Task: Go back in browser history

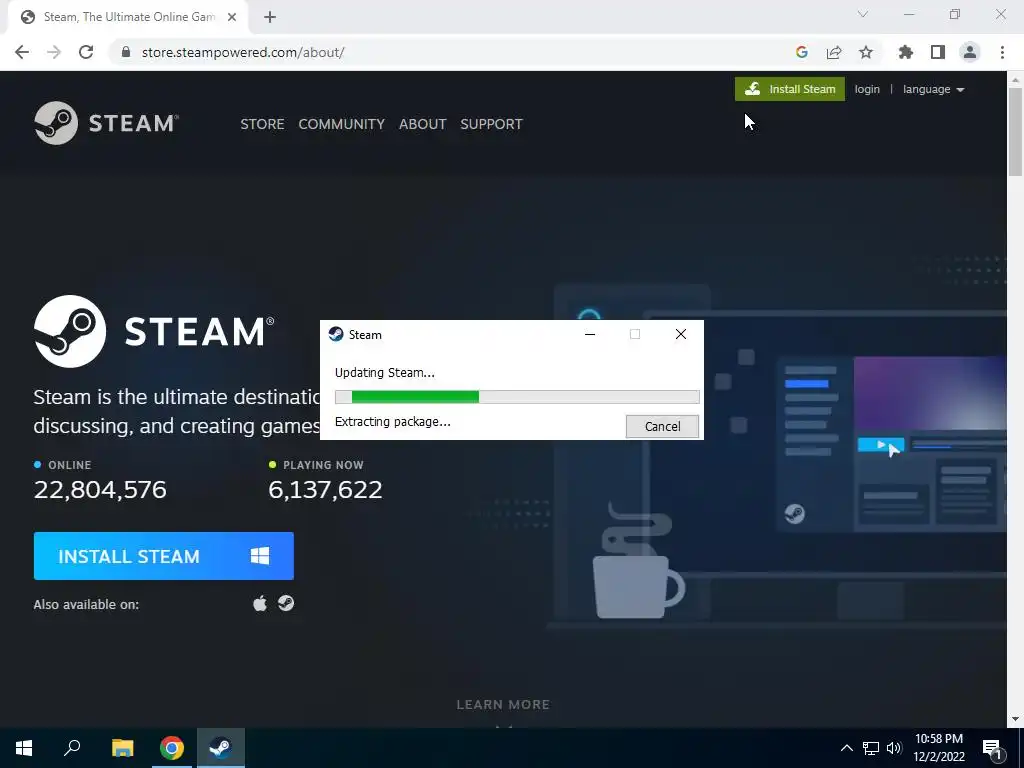Action: pyautogui.click(x=22, y=52)
